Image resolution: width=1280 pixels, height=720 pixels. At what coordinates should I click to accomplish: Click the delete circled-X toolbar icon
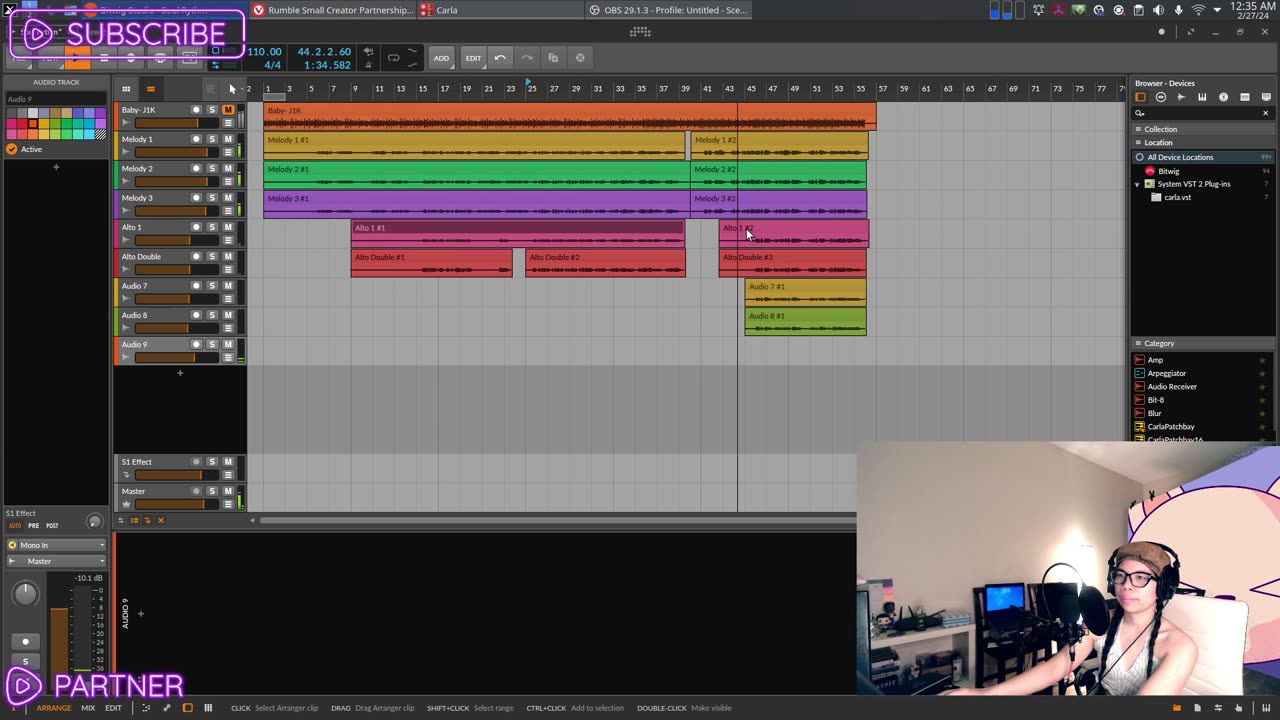(580, 58)
